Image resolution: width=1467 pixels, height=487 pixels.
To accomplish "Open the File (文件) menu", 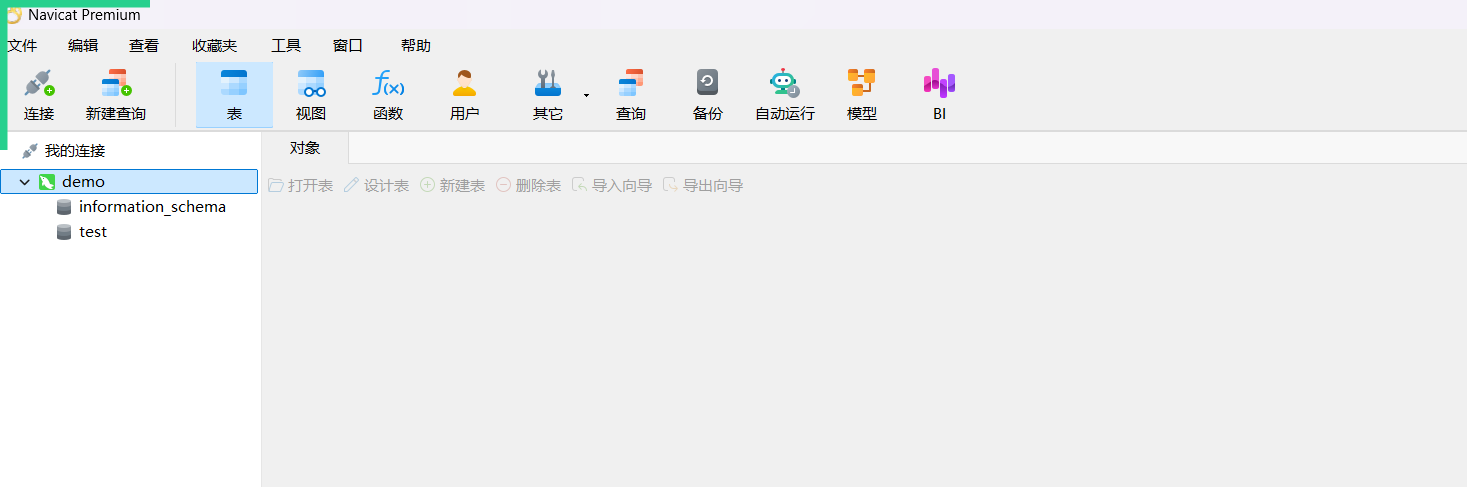I will (22, 46).
